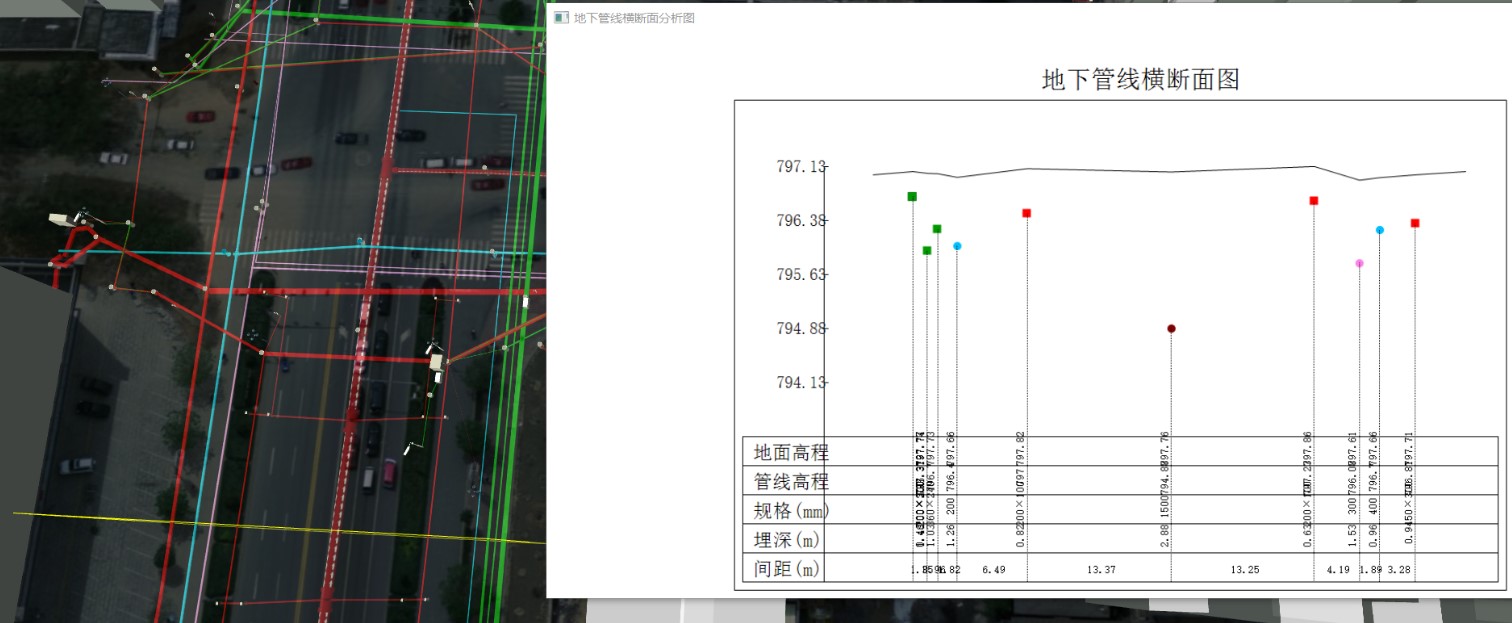Click the lowest green square pipe marker
1512x623 pixels.
[x=927, y=250]
